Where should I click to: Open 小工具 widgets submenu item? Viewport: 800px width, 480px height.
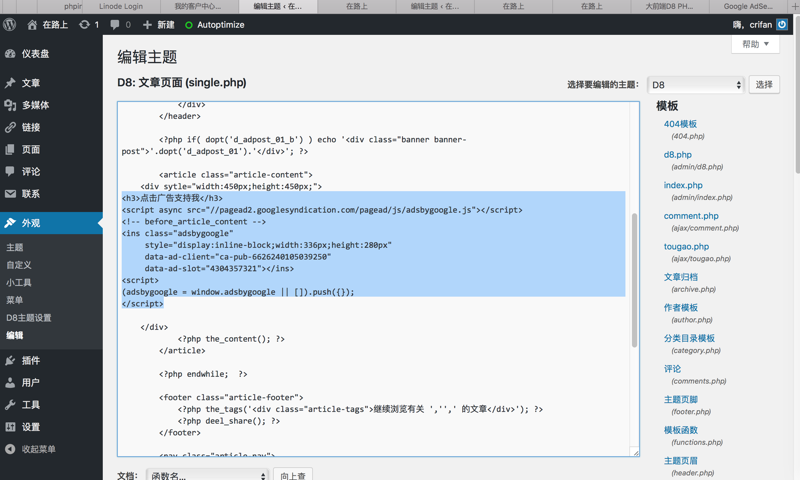19,283
